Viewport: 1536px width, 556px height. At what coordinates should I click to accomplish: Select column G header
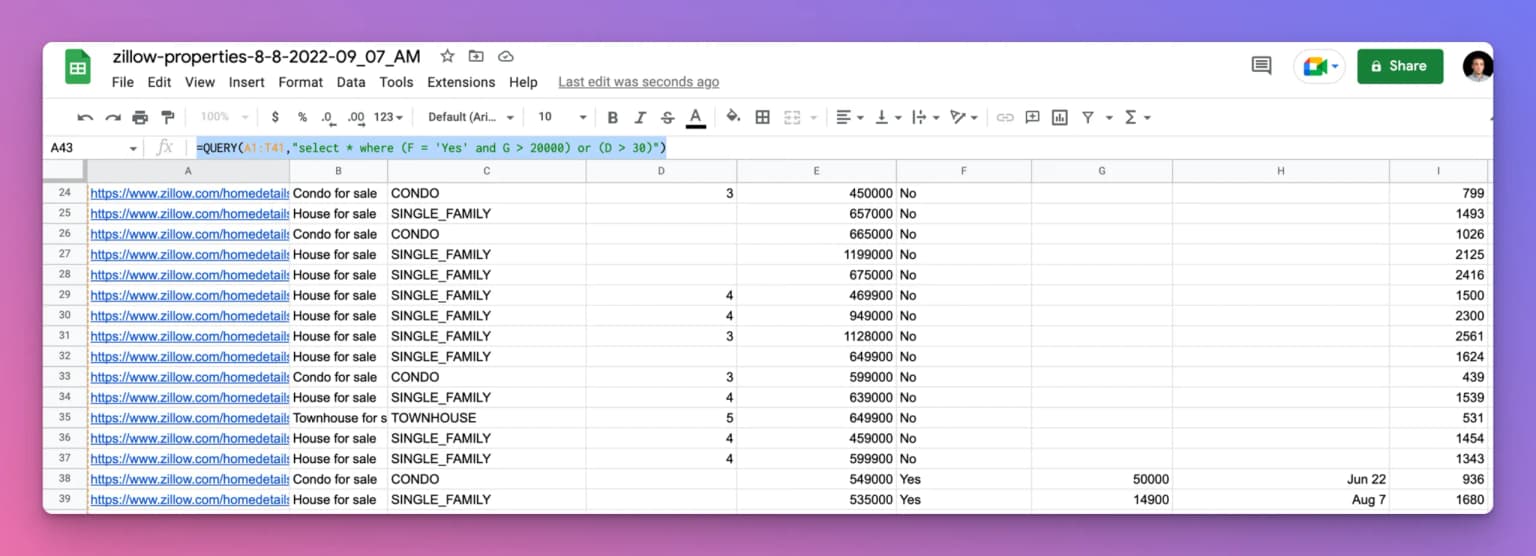tap(1102, 171)
